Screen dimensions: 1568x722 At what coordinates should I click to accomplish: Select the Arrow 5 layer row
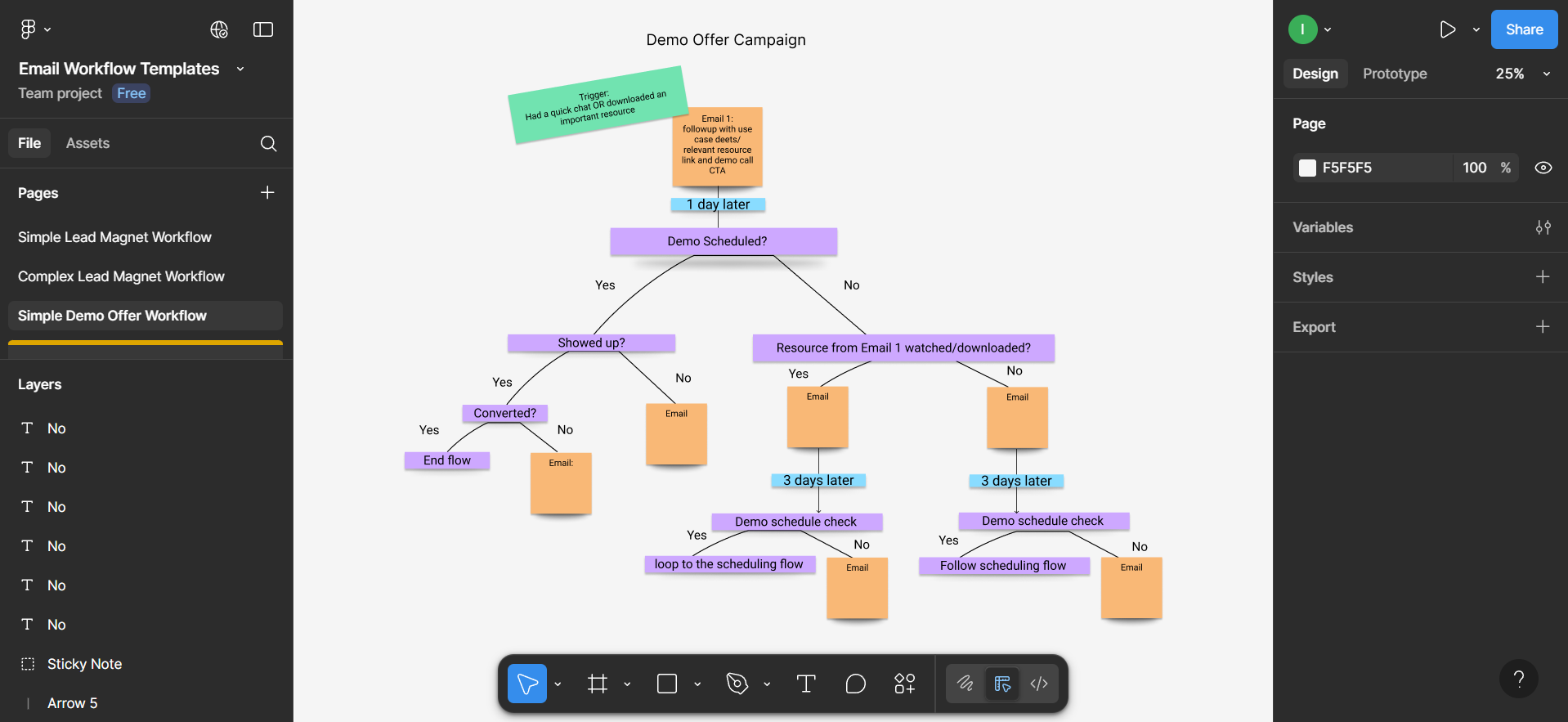pyautogui.click(x=146, y=703)
